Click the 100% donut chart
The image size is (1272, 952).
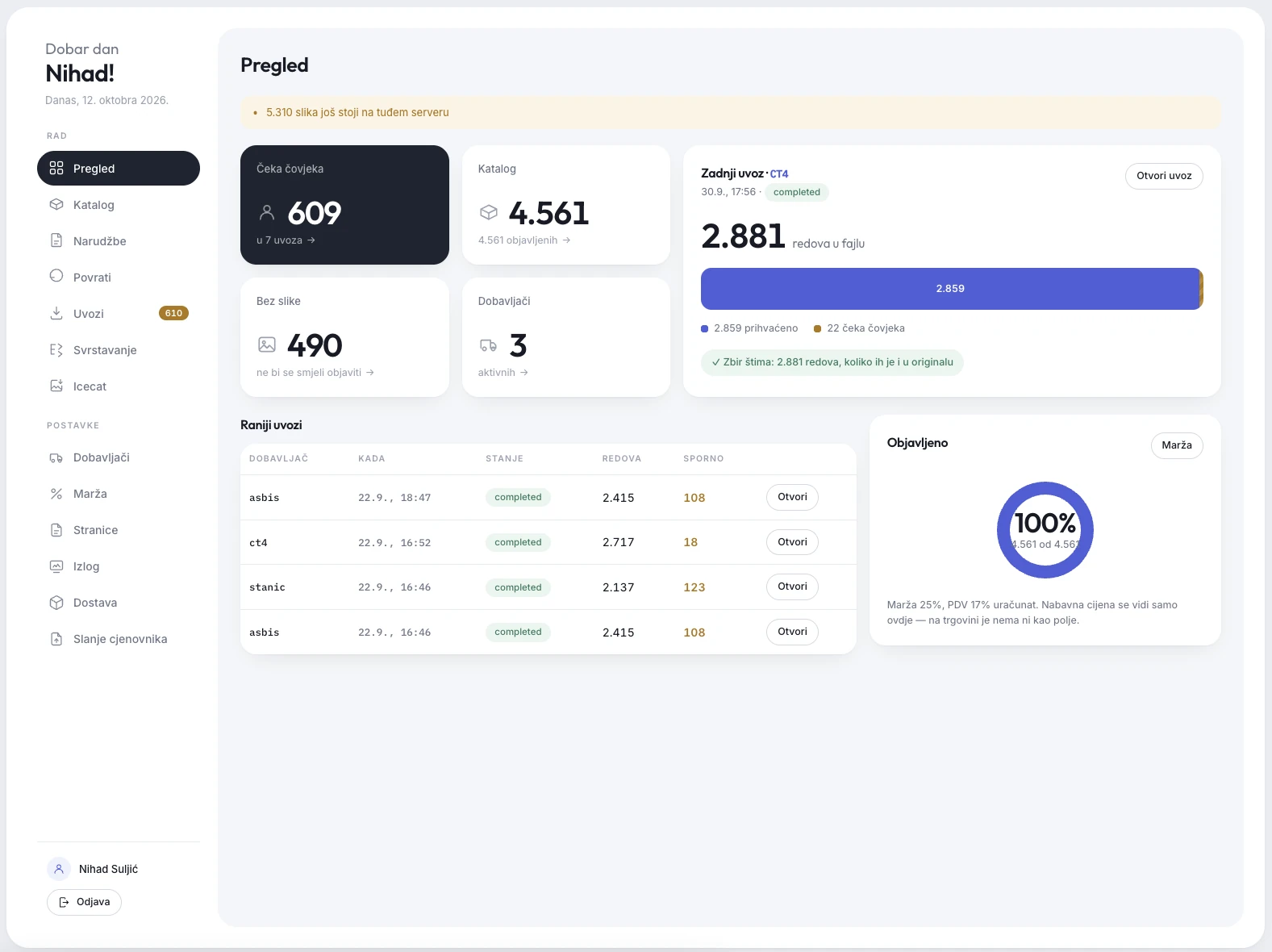(x=1045, y=530)
